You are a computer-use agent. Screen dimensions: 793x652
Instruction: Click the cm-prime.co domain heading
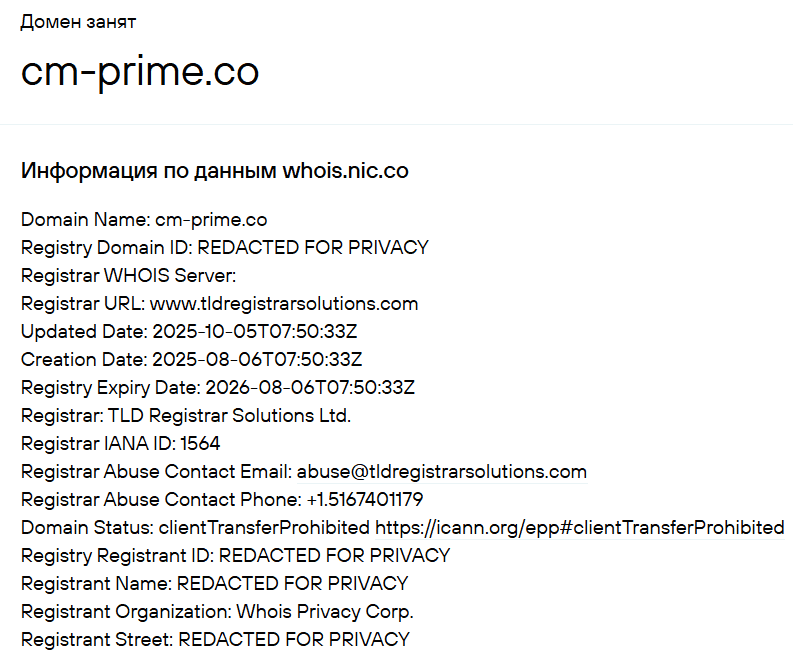pyautogui.click(x=140, y=71)
